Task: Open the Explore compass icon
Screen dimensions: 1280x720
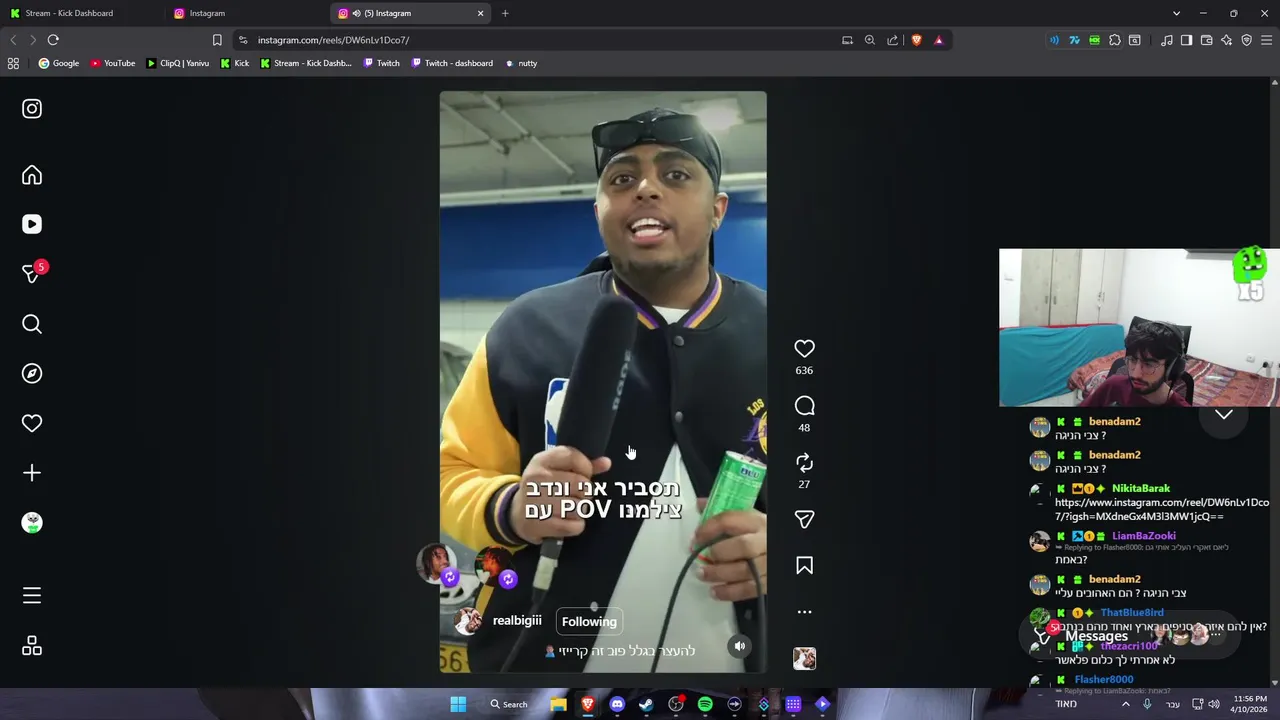Action: (x=32, y=373)
